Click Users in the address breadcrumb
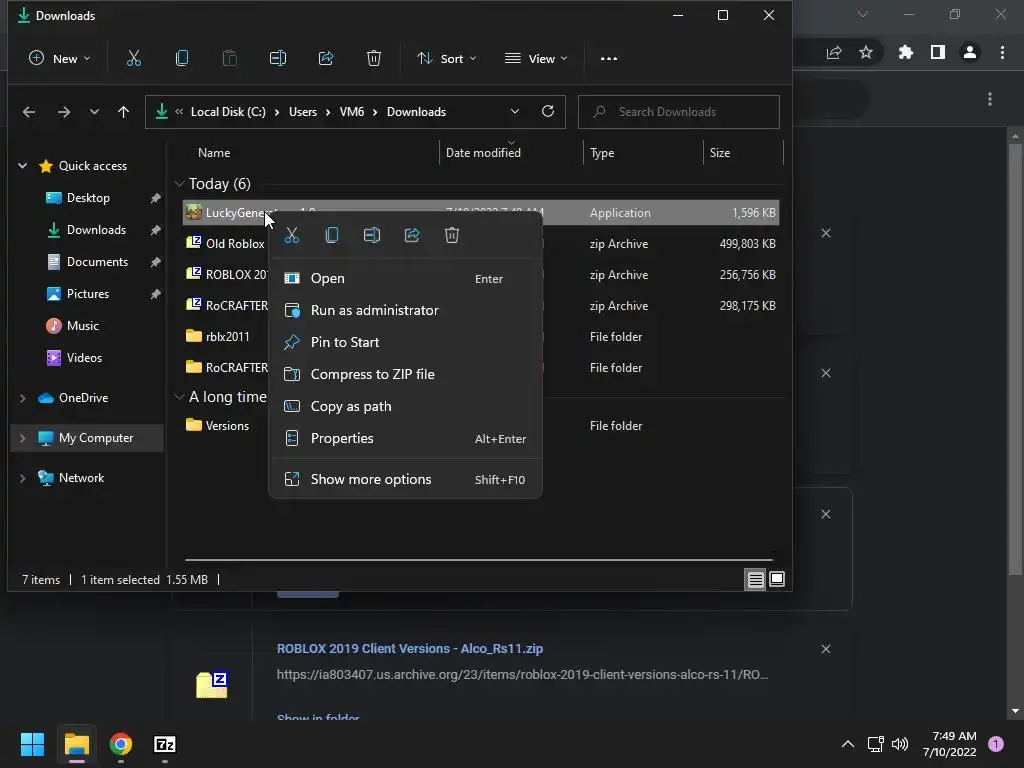 click(x=303, y=112)
